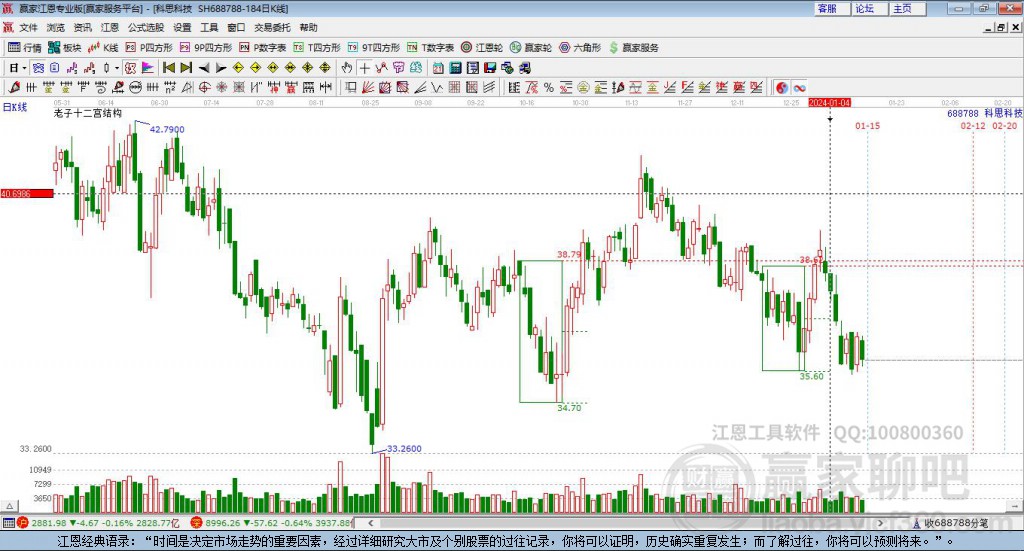This screenshot has height=551, width=1024.
Task: Select the red pencil drawing tool
Action: (14, 87)
